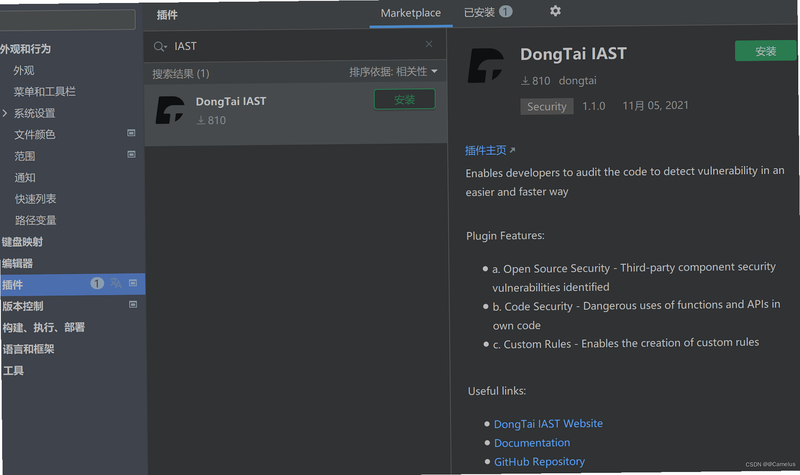This screenshot has height=475, width=800.
Task: Select 构建、执行、部署 settings category
Action: (43, 328)
